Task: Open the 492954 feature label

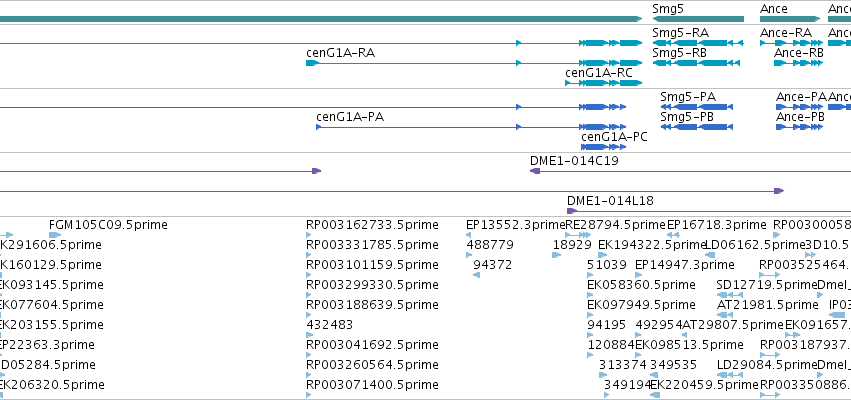Action: click(x=659, y=325)
